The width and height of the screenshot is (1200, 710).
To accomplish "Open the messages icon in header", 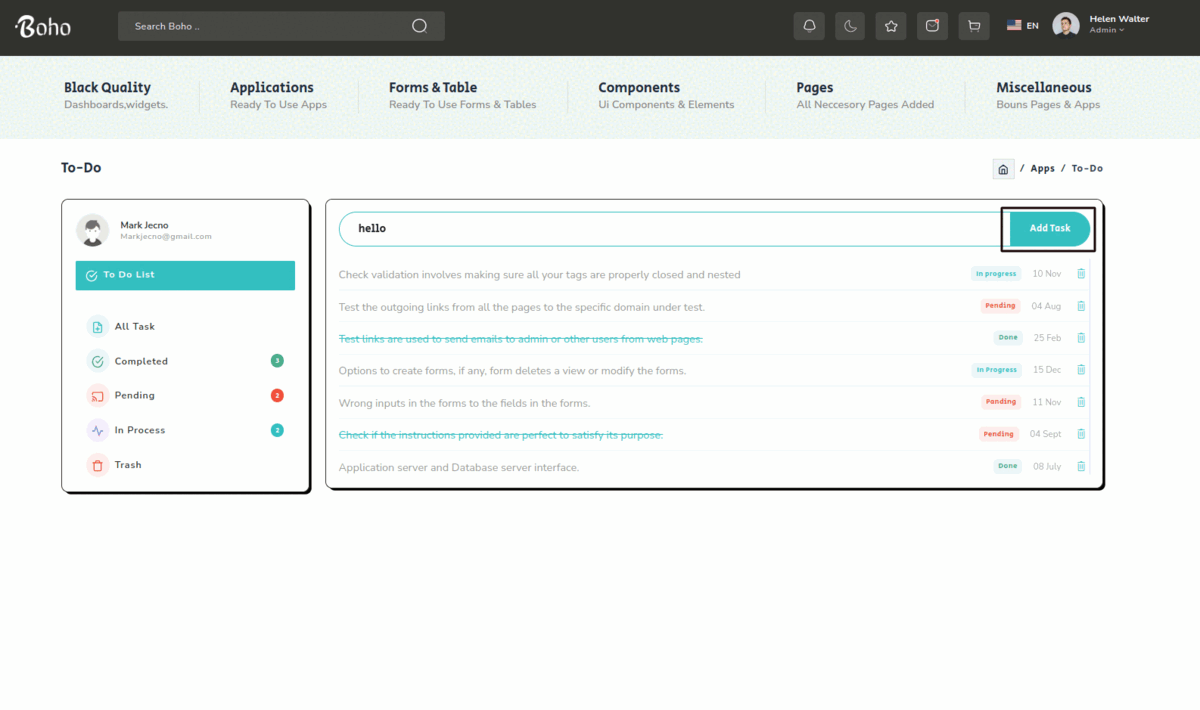I will [932, 26].
